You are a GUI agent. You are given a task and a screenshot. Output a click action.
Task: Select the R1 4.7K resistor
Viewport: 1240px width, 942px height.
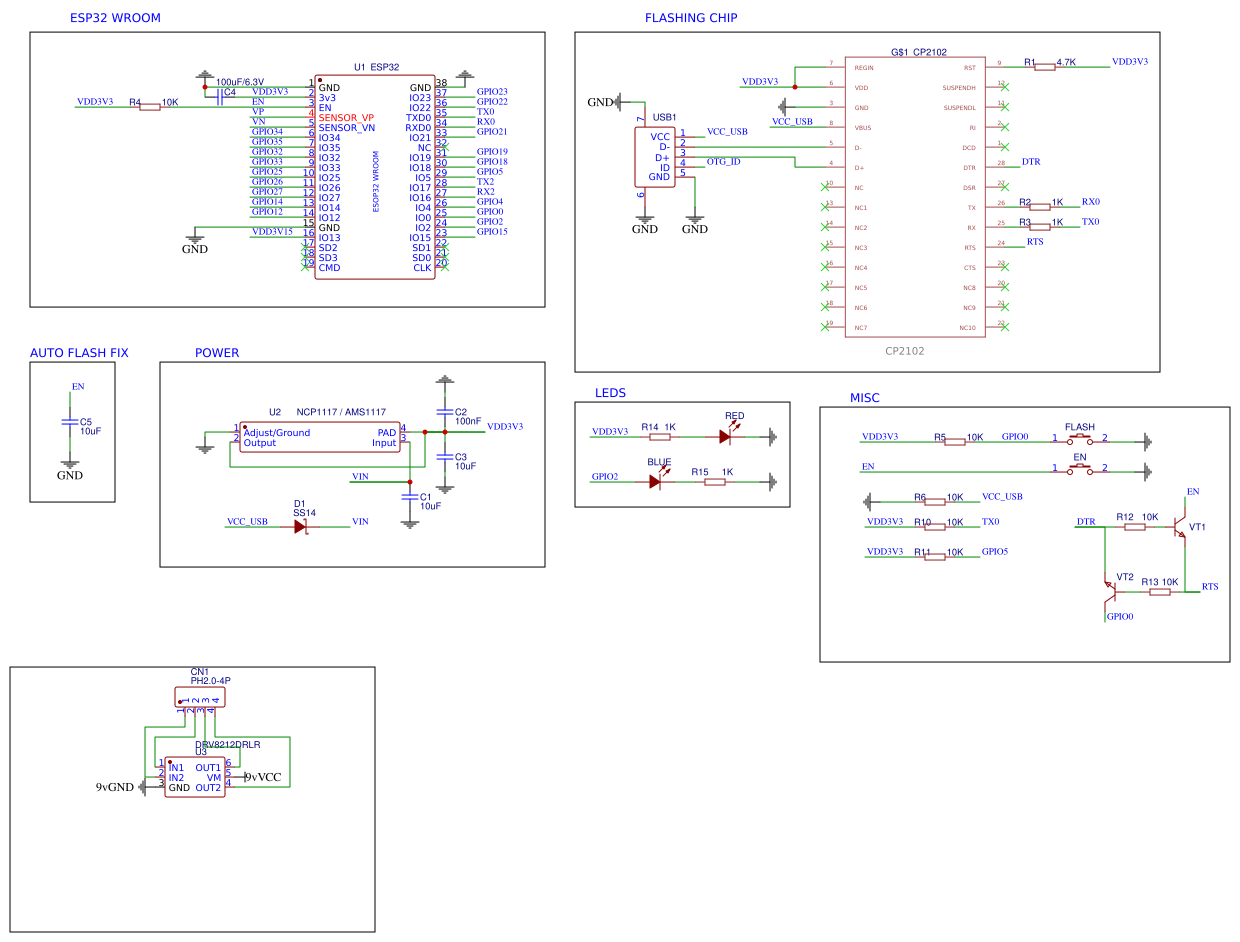click(x=1045, y=67)
